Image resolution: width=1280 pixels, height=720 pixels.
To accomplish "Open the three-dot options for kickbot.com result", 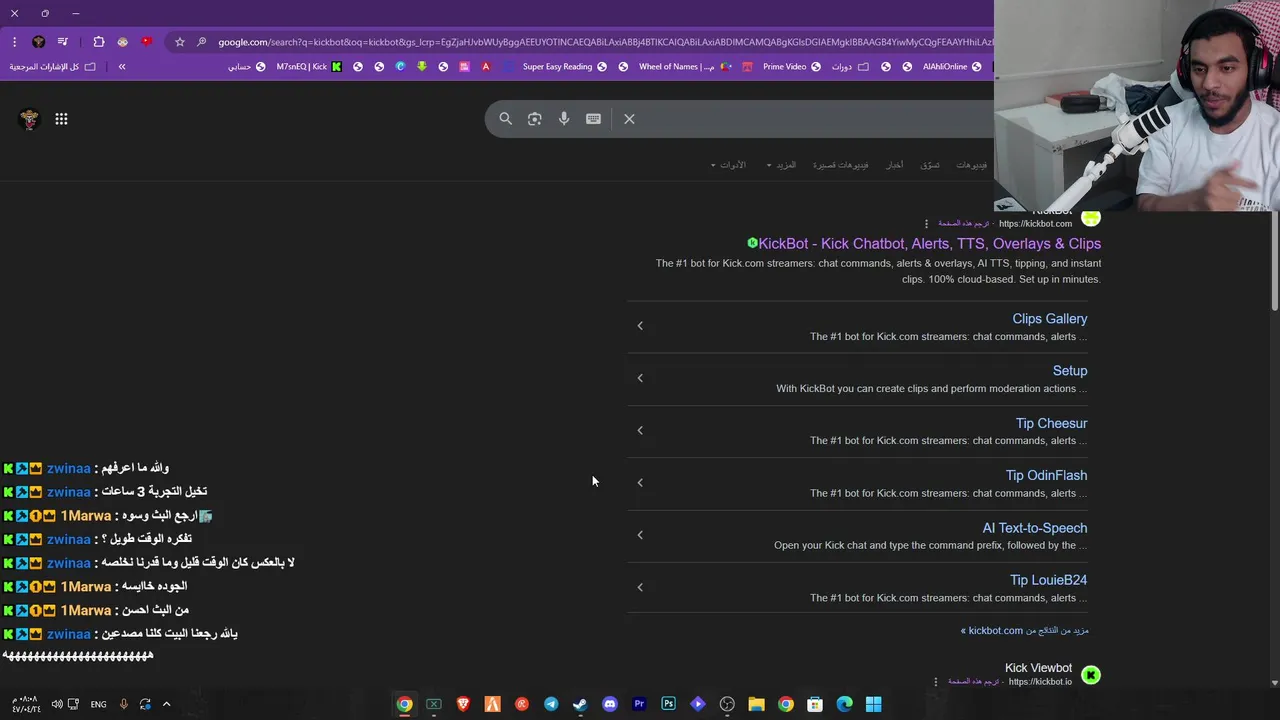I will pos(926,224).
